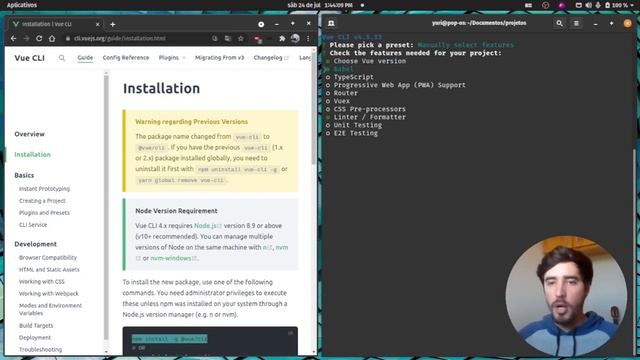Viewport: 640px width, 360px height.
Task: Open Instant Prototyping sidebar page
Action: tap(44, 189)
